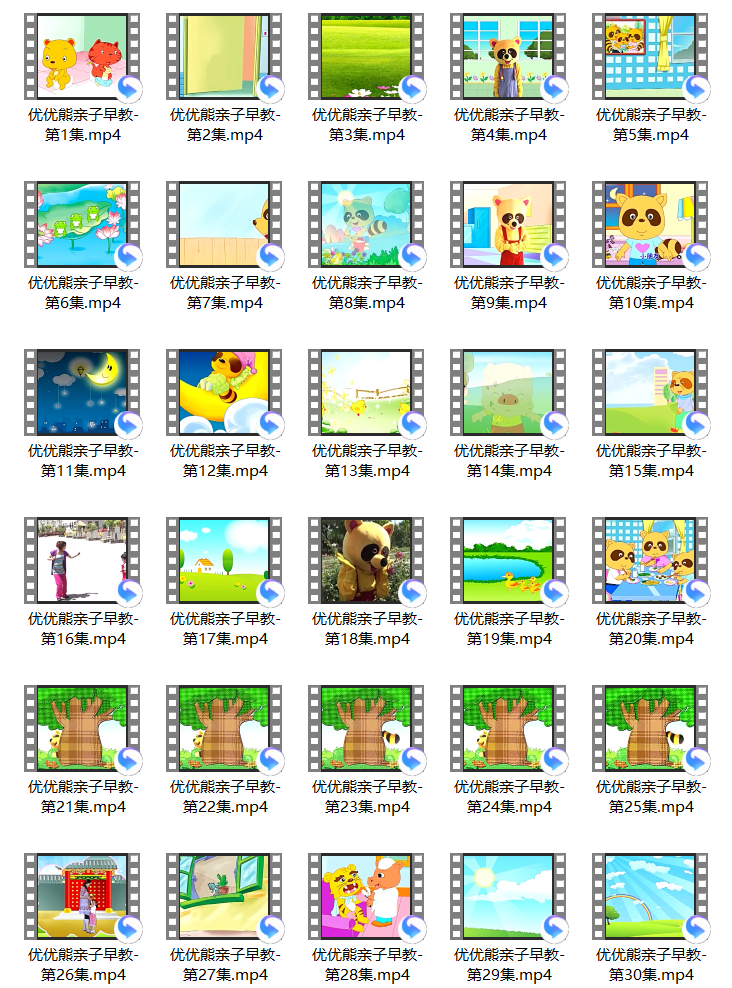This screenshot has height=988, width=732.
Task: Select the 第22集.mp4 tree video icon
Action: pos(224,729)
